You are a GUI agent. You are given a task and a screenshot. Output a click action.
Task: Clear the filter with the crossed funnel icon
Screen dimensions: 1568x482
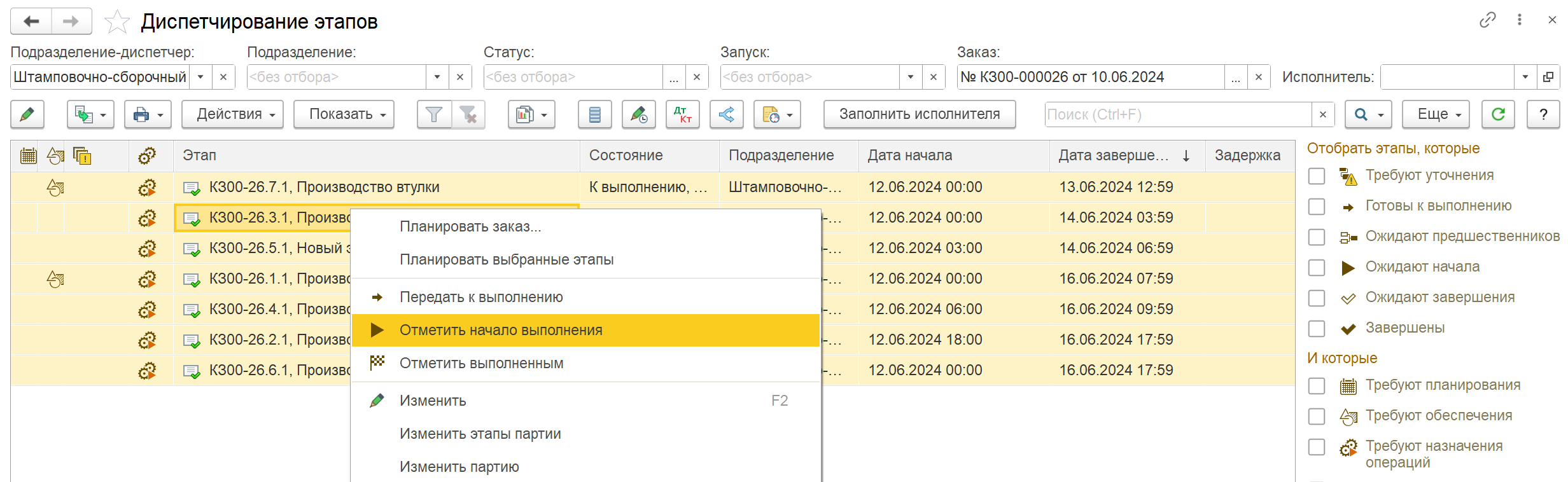coord(468,114)
